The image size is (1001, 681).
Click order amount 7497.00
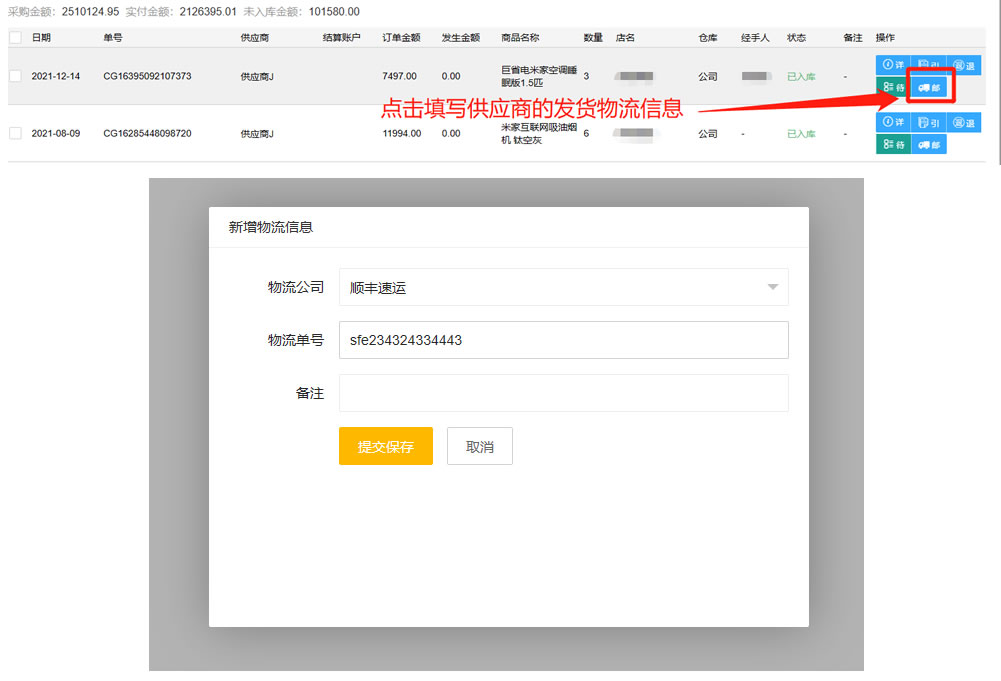click(400, 76)
